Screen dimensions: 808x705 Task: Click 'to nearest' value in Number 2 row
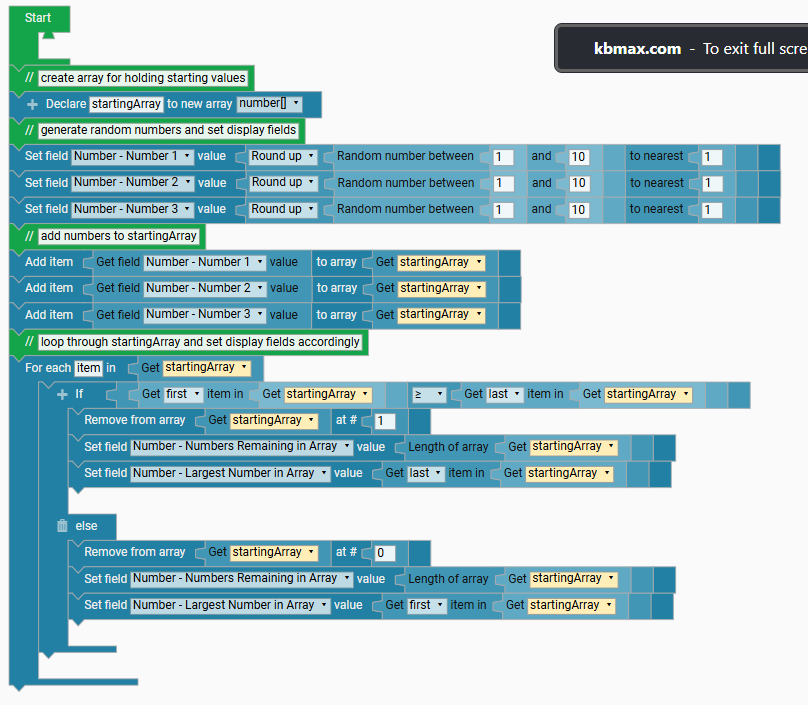click(712, 183)
